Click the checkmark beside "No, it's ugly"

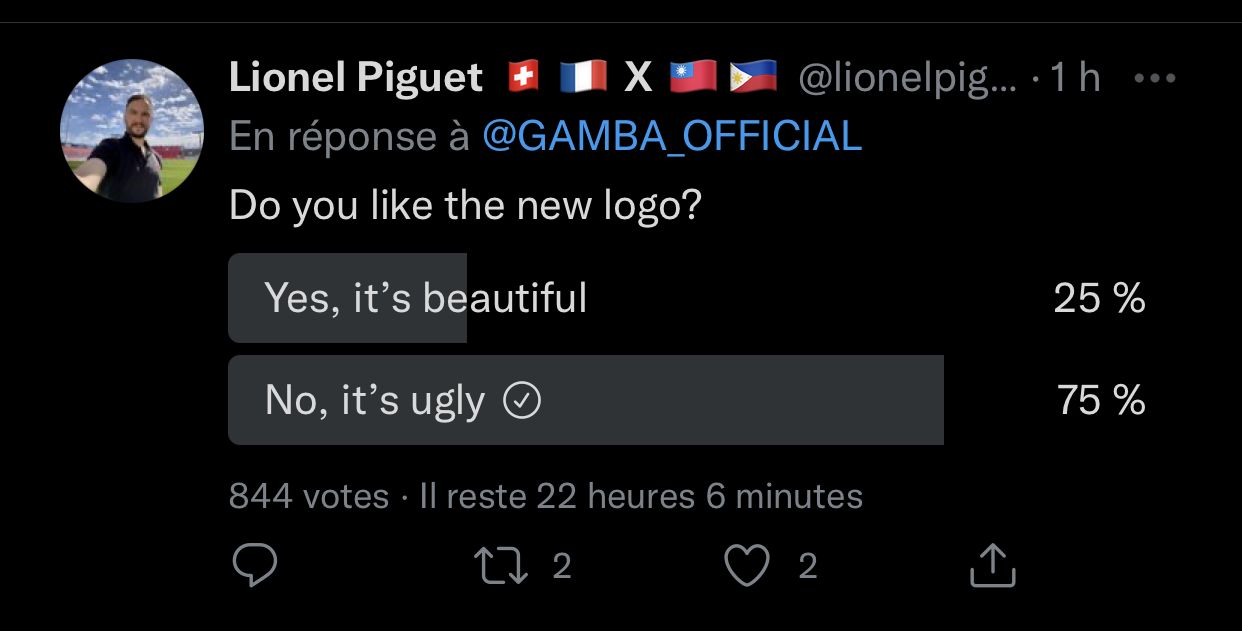click(521, 401)
